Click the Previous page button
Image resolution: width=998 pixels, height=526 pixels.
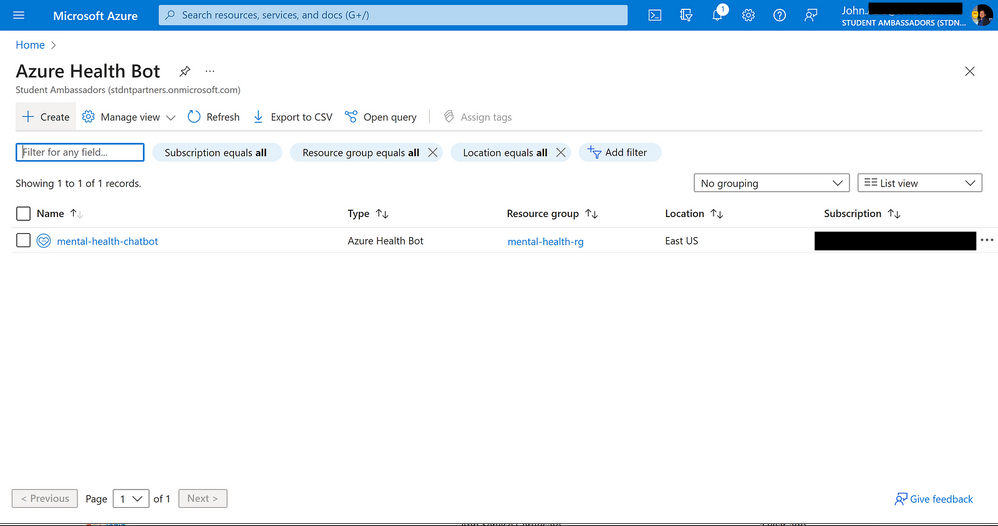pos(45,499)
